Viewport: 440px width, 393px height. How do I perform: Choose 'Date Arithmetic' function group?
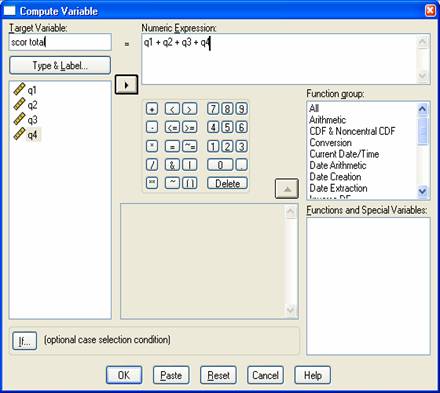338,165
